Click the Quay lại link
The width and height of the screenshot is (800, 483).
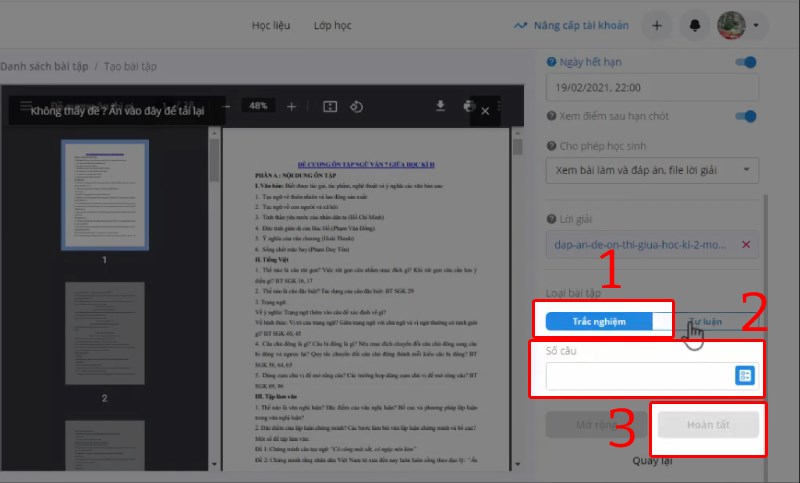(652, 461)
